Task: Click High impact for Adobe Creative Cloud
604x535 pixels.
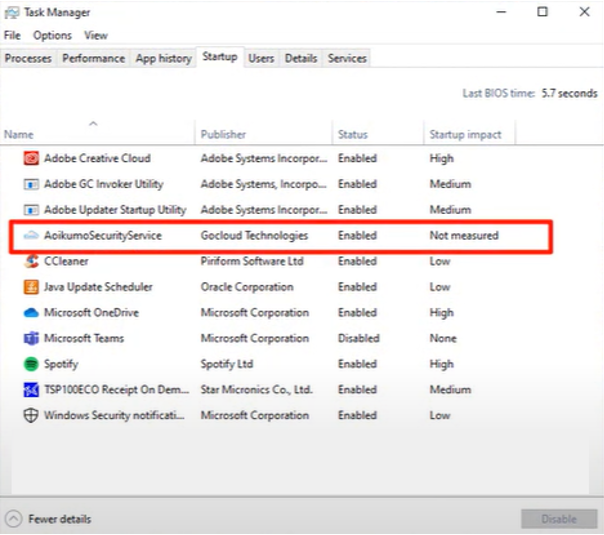Action: pos(441,159)
